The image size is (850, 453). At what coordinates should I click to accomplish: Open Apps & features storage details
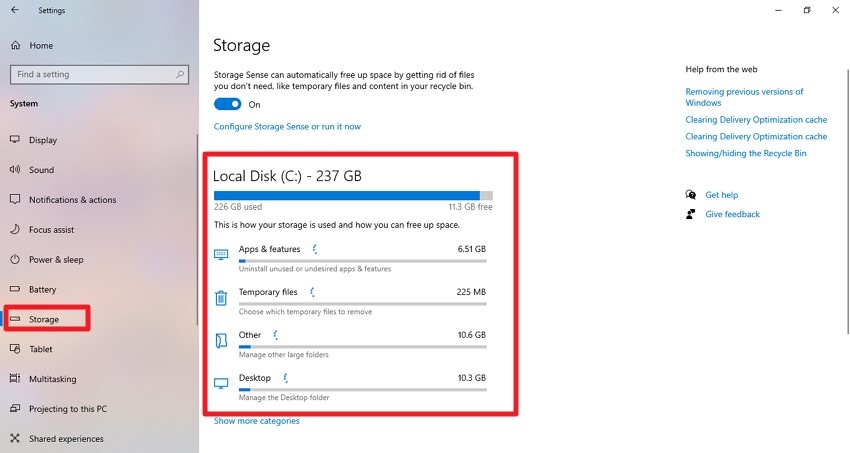[351, 258]
